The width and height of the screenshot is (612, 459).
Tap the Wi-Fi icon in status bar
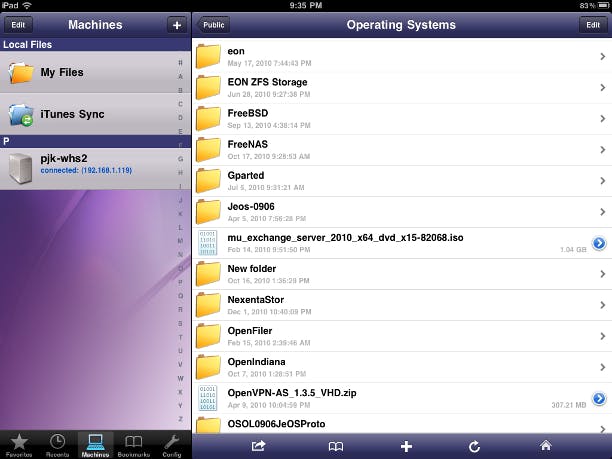[x=27, y=5]
